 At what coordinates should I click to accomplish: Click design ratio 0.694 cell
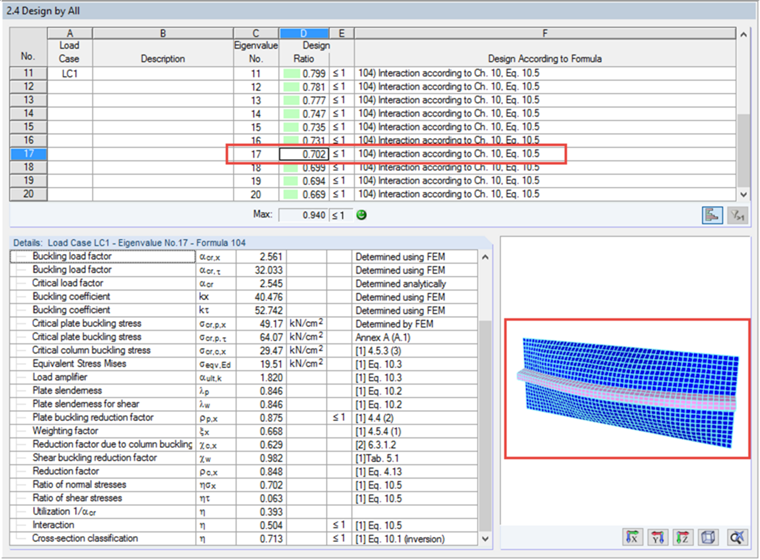304,181
